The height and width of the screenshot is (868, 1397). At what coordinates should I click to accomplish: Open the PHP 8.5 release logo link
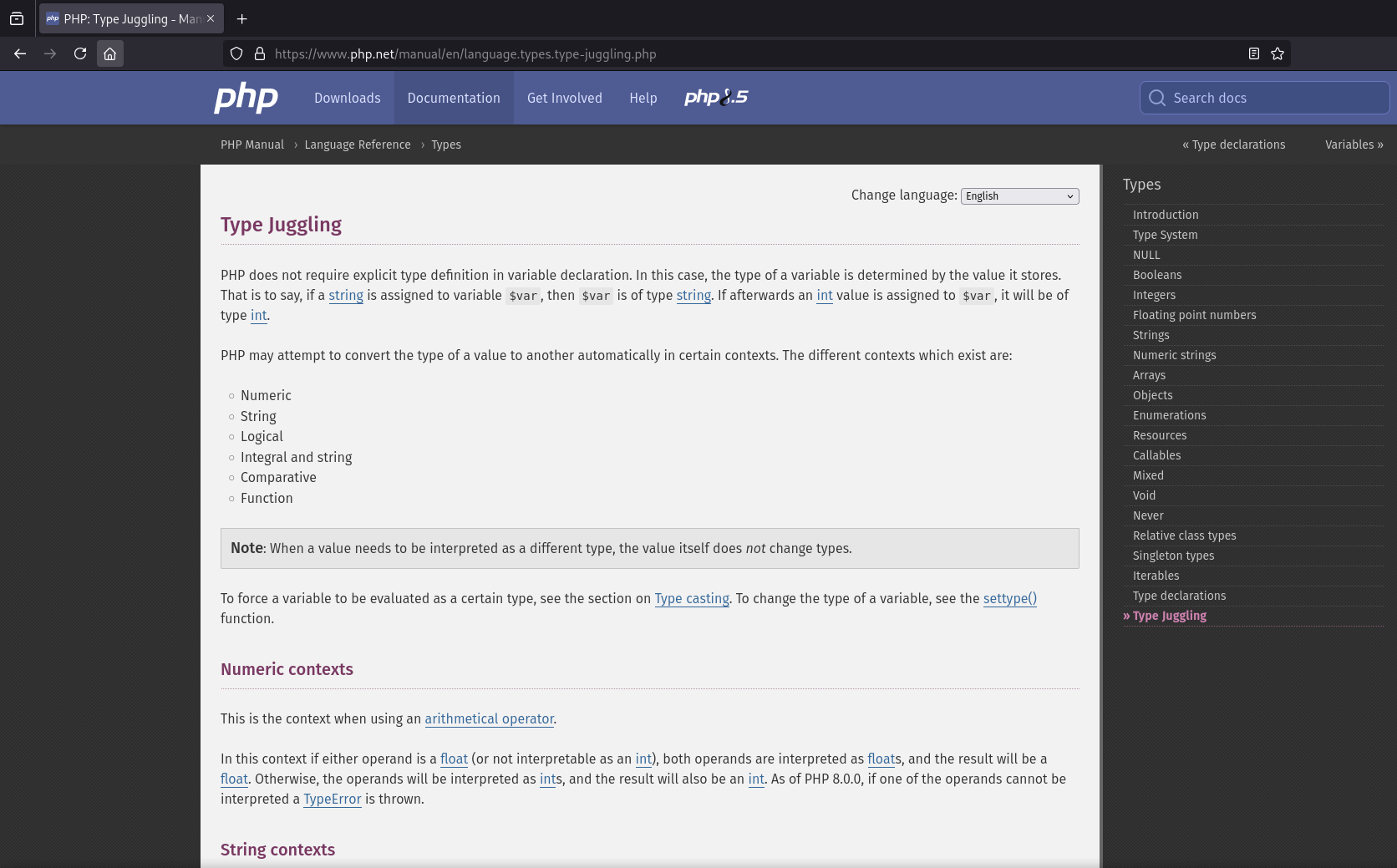[715, 98]
